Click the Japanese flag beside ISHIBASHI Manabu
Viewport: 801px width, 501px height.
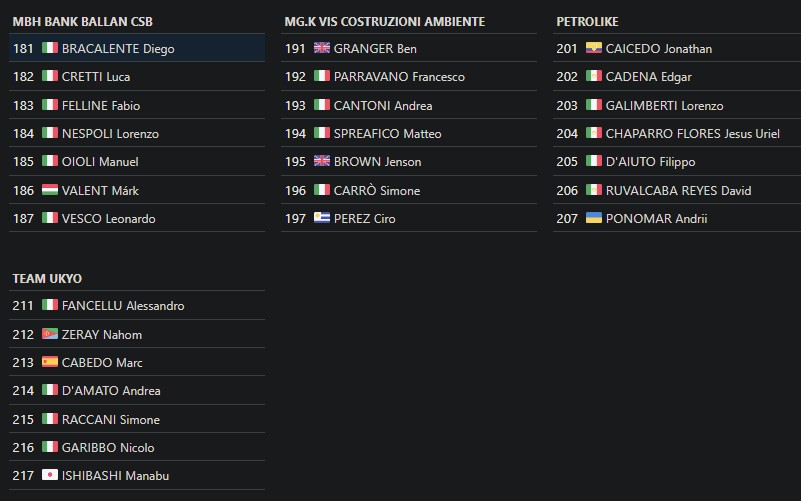pyautogui.click(x=50, y=476)
